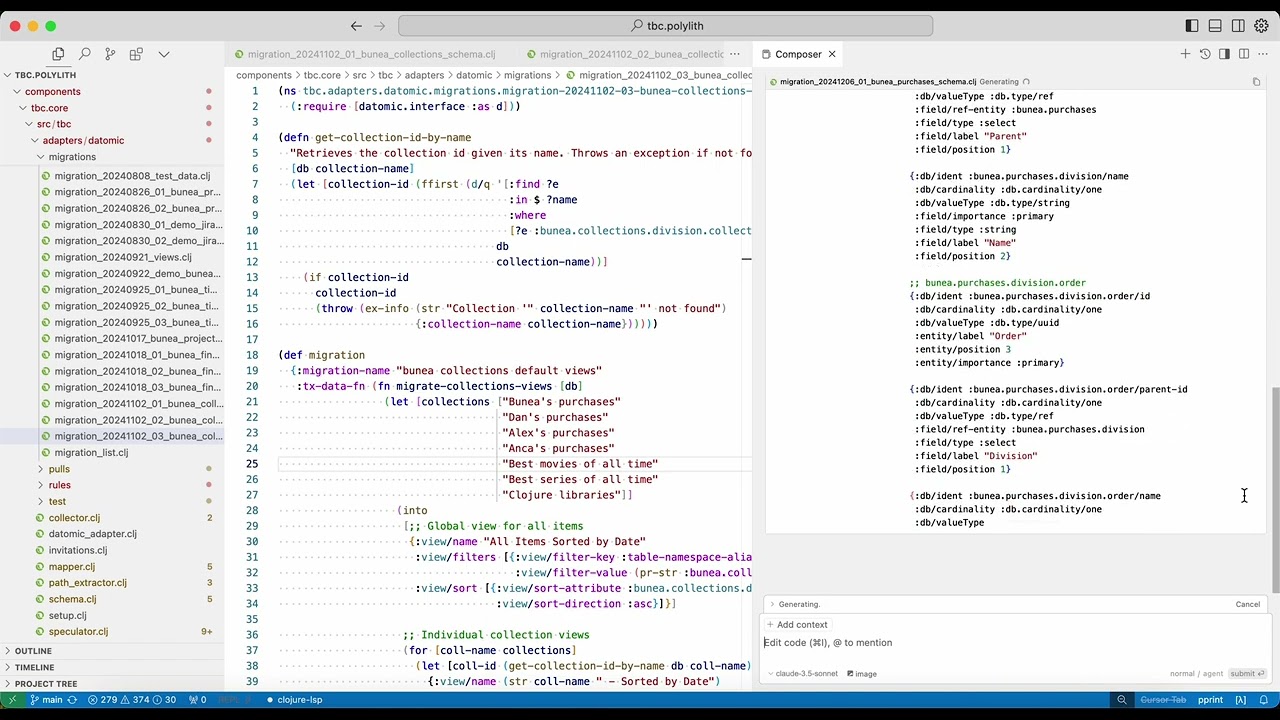
Task: Toggle Composer pane position icon
Action: (1224, 54)
